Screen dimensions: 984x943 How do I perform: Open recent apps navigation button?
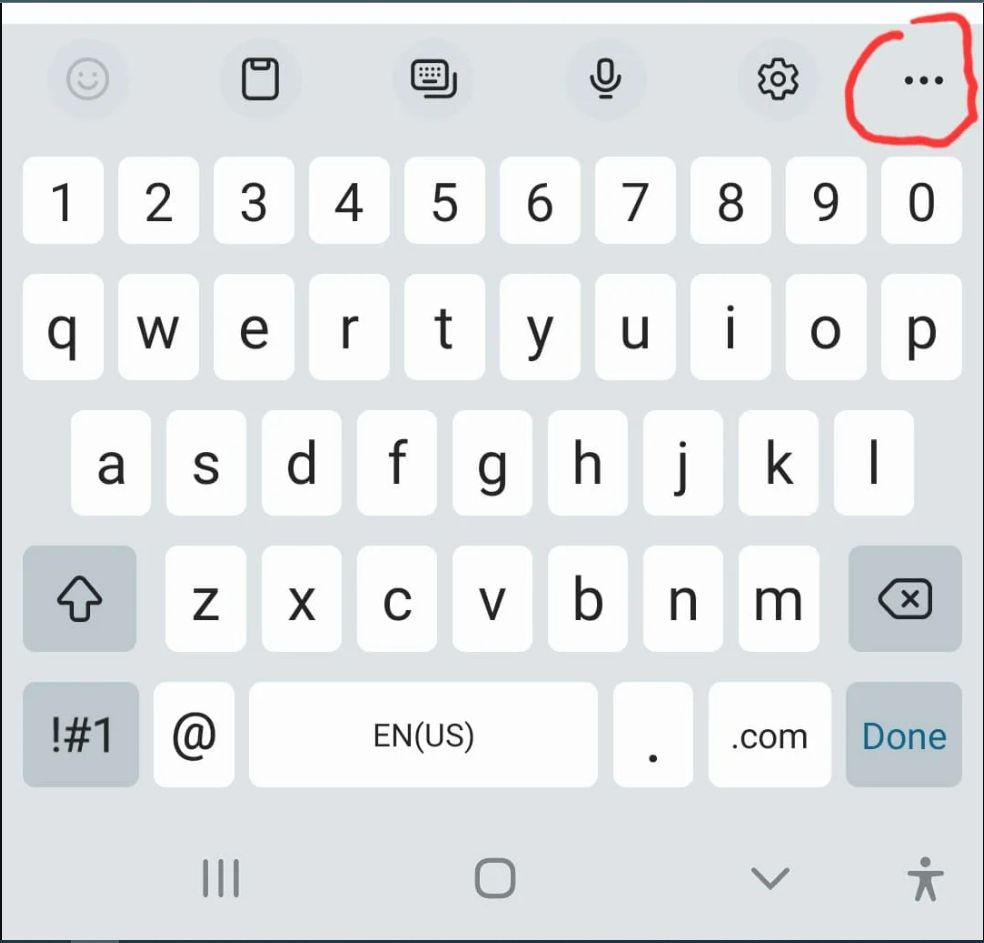(x=221, y=878)
